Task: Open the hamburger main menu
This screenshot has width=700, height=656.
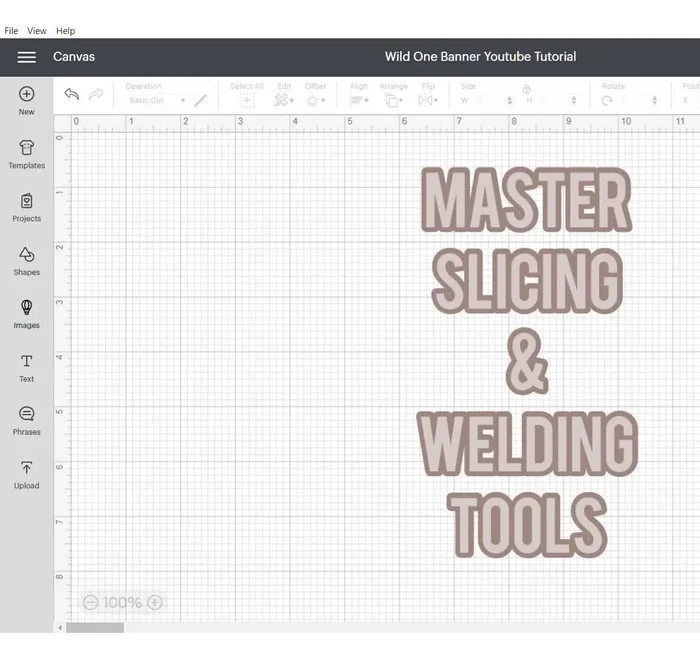Action: 27,57
